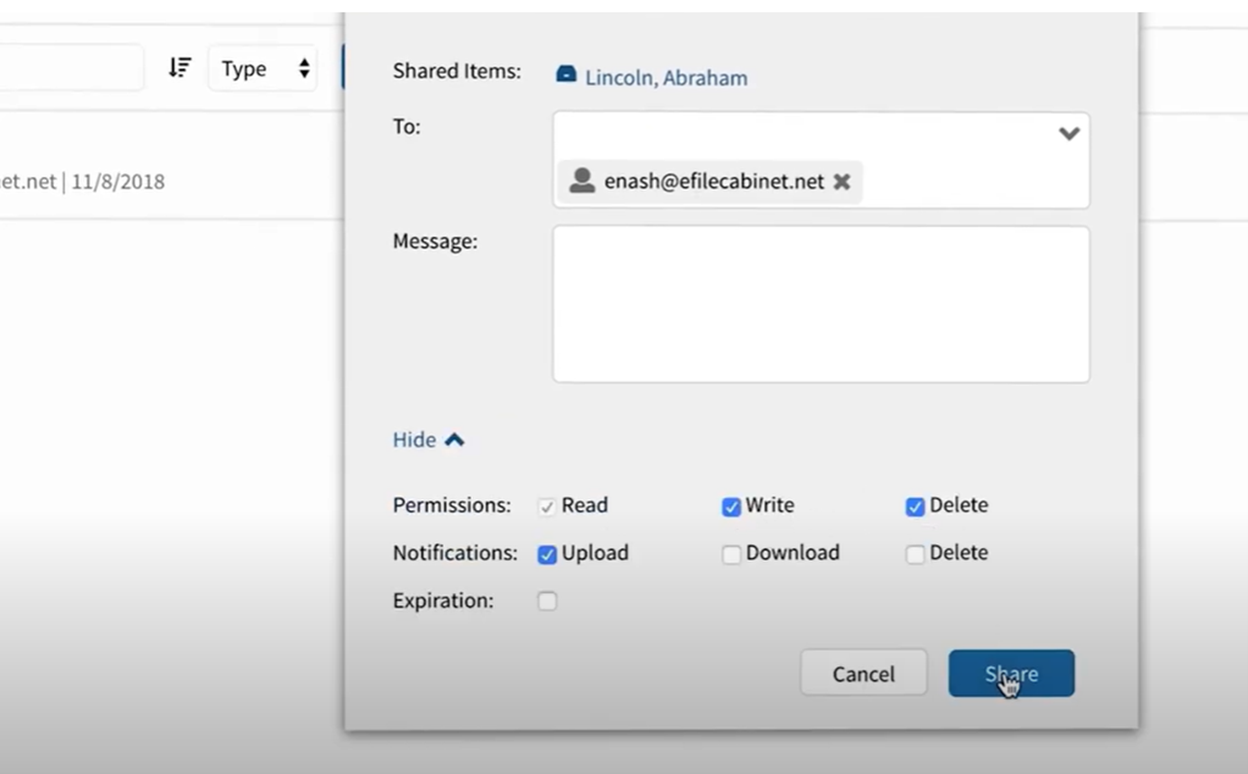Cancel the share dialog
Image resolution: width=1248 pixels, height=774 pixels.
tap(864, 673)
